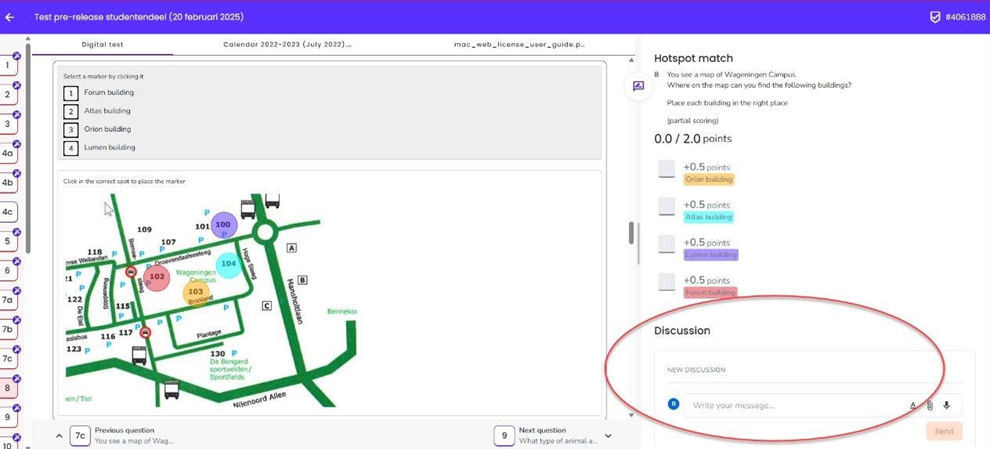The height and width of the screenshot is (449, 990).
Task: Open the Calendar 2022-2023 (July 2022) tab
Action: click(x=287, y=44)
